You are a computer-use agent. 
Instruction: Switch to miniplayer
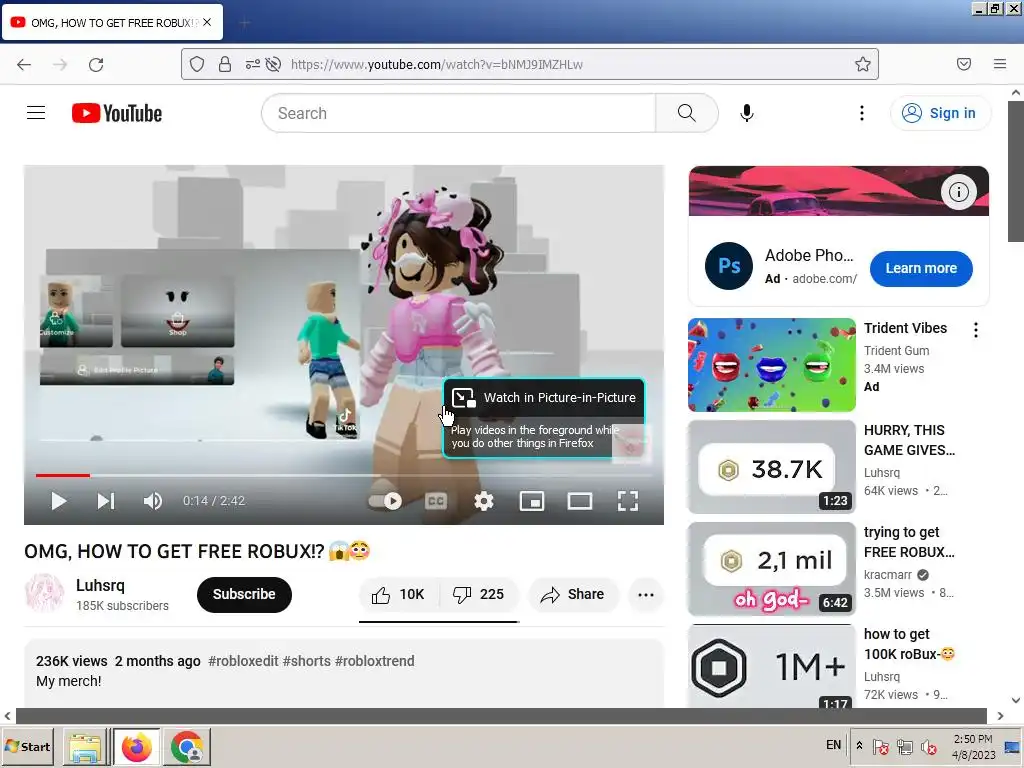(532, 501)
